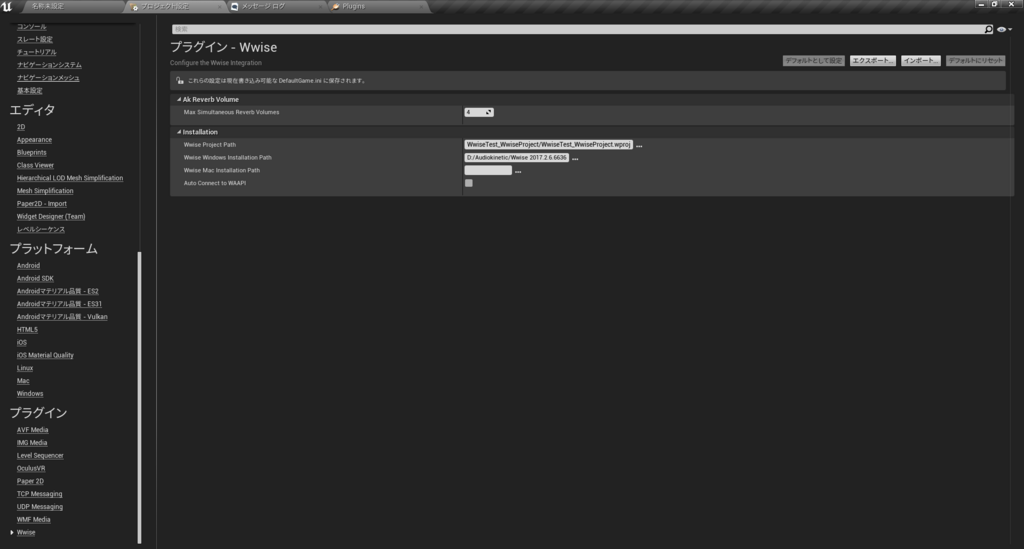Open Class Viewer settings

click(x=35, y=166)
